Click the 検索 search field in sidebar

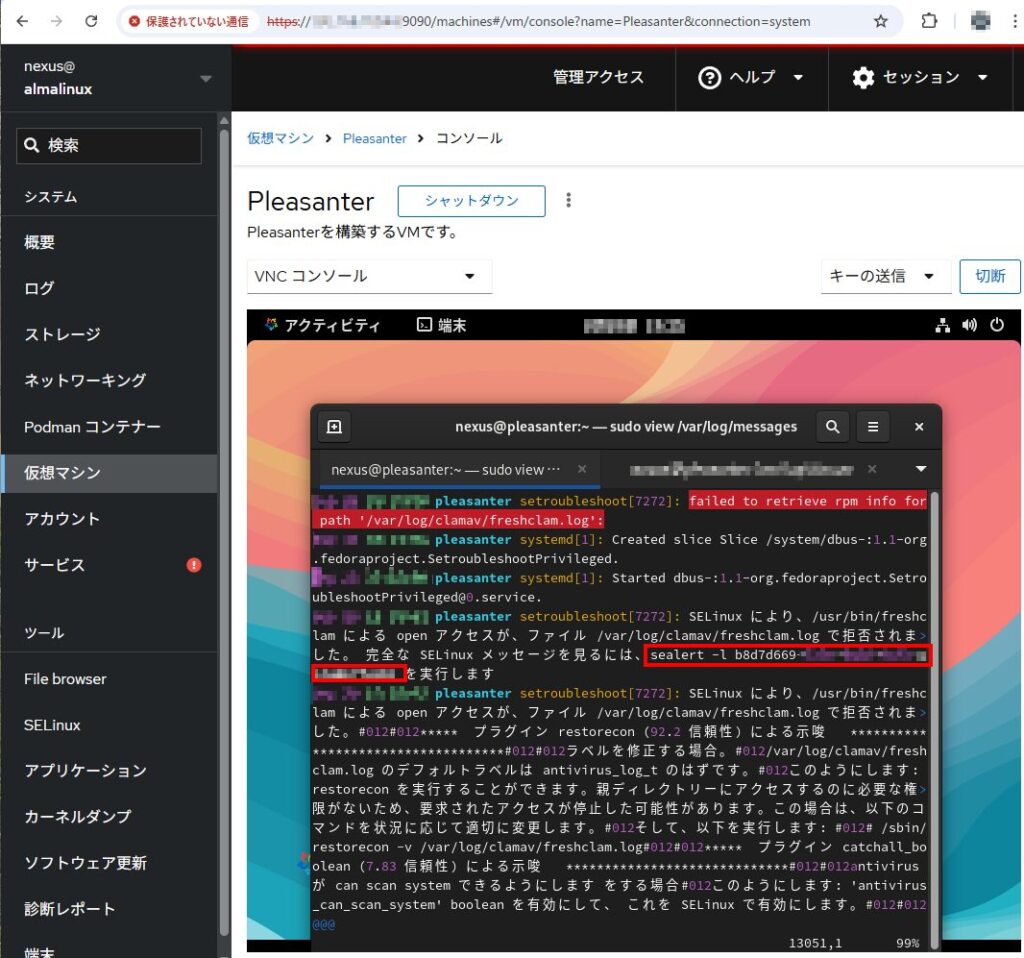pyautogui.click(x=109, y=146)
